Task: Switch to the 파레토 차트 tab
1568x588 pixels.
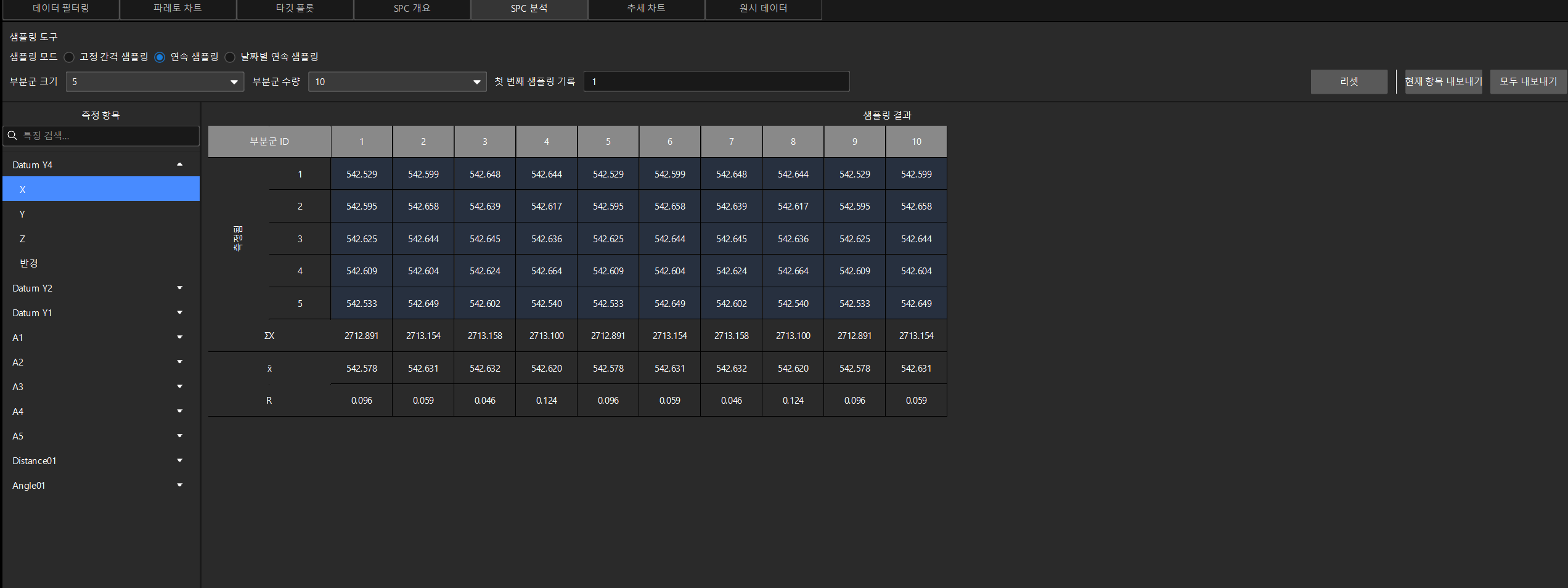Action: tap(178, 9)
